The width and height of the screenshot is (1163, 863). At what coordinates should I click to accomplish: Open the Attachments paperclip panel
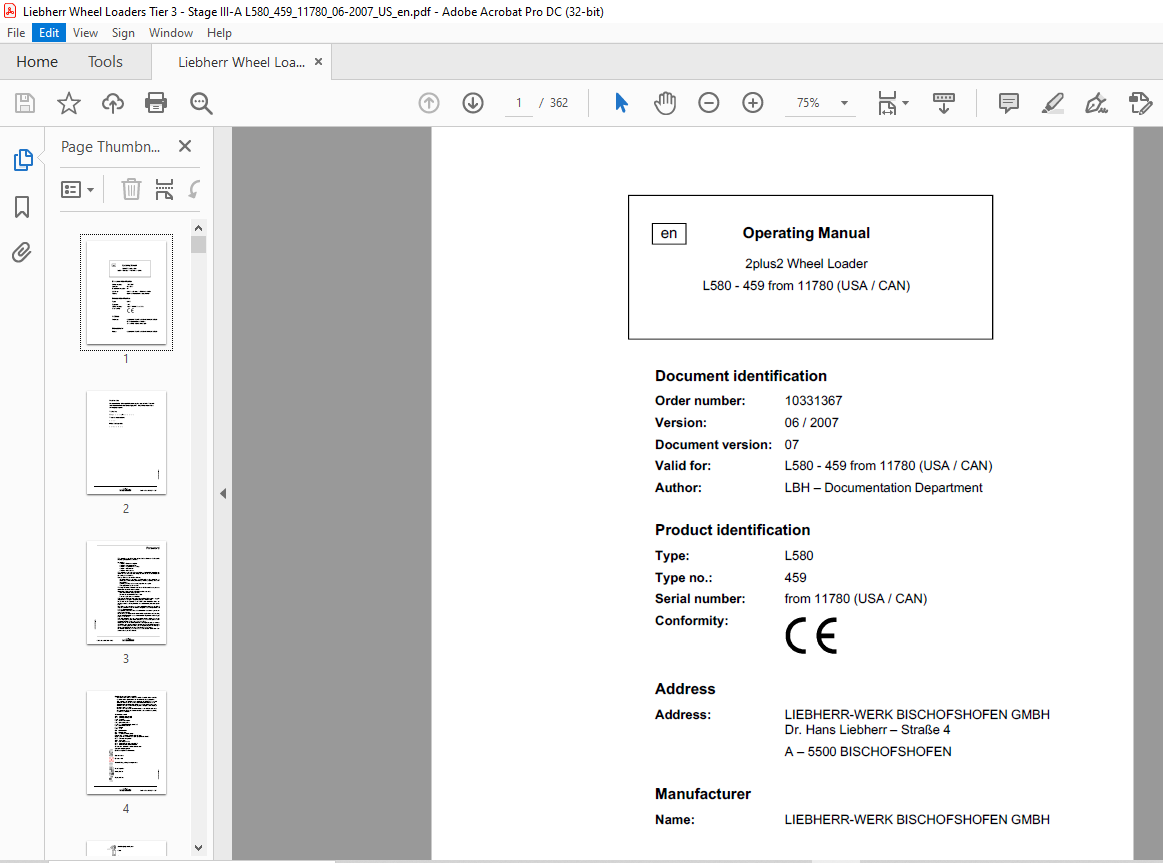pos(22,253)
